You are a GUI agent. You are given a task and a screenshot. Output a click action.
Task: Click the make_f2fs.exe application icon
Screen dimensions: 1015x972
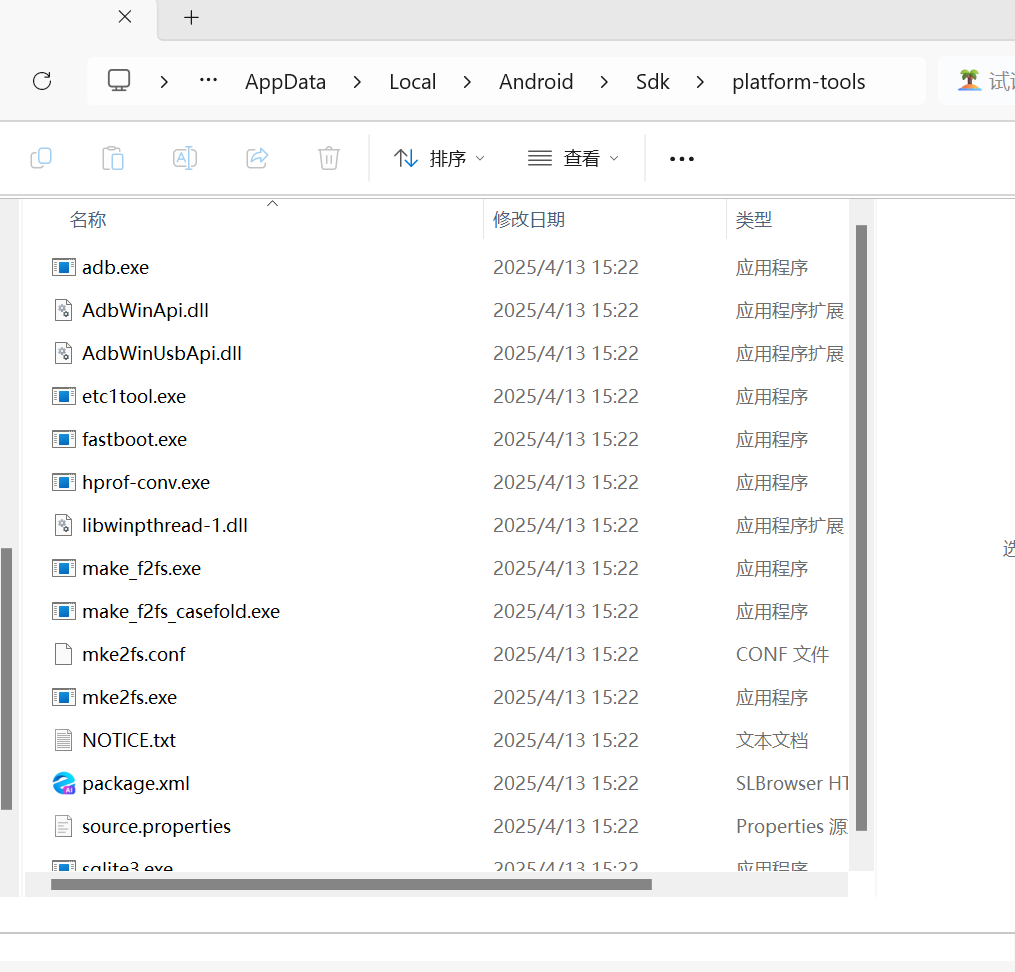tap(63, 568)
